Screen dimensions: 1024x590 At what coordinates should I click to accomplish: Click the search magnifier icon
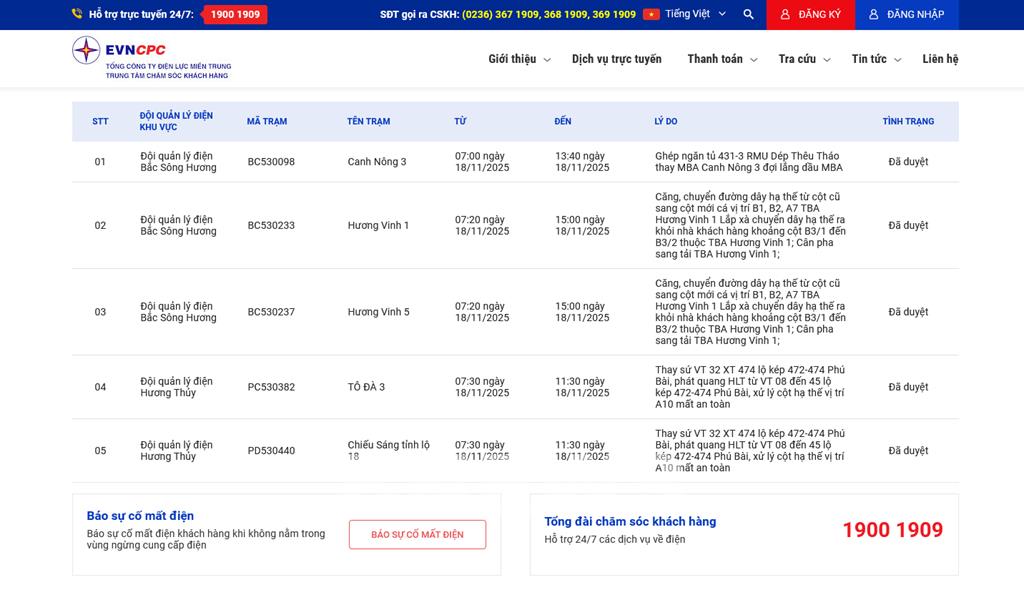[x=748, y=15]
